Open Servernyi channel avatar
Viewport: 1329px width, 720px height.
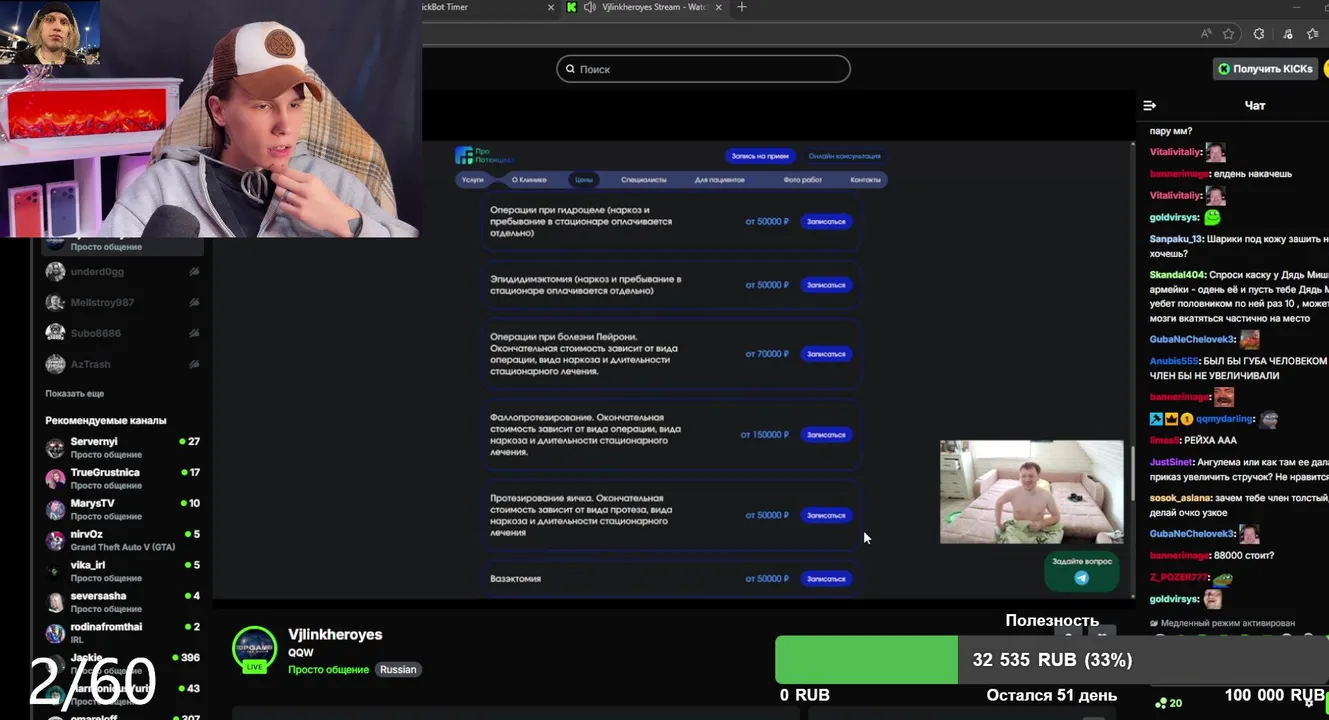[x=55, y=448]
